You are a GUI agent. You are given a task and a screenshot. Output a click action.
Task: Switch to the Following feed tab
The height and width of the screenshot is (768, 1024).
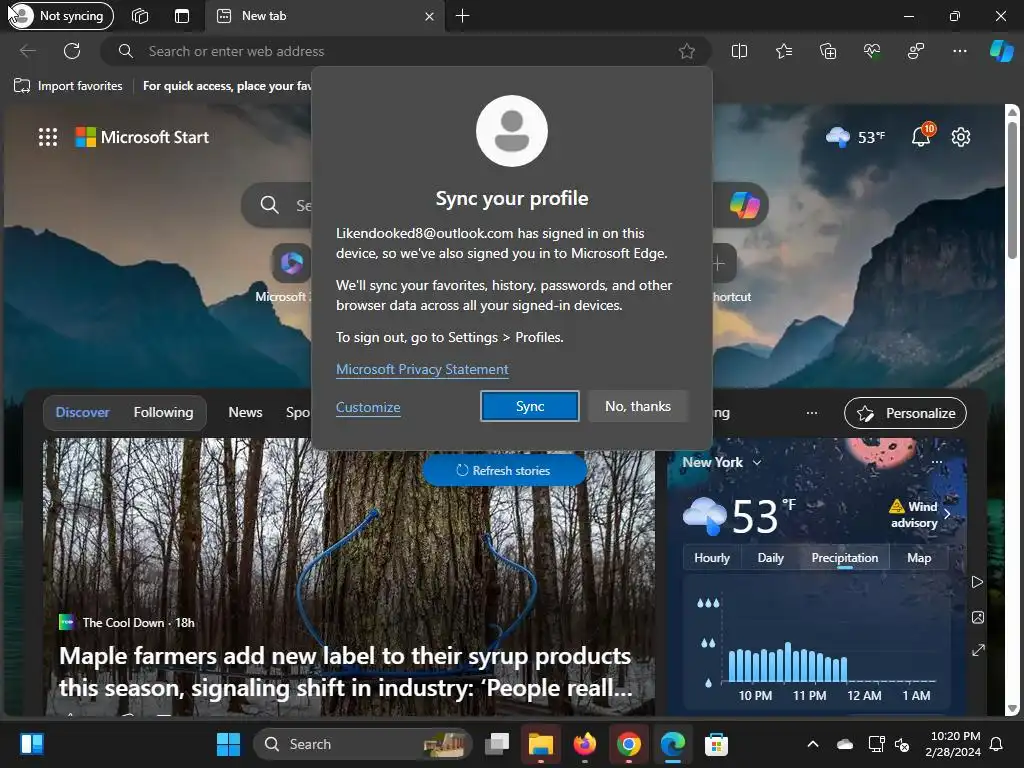(x=163, y=412)
